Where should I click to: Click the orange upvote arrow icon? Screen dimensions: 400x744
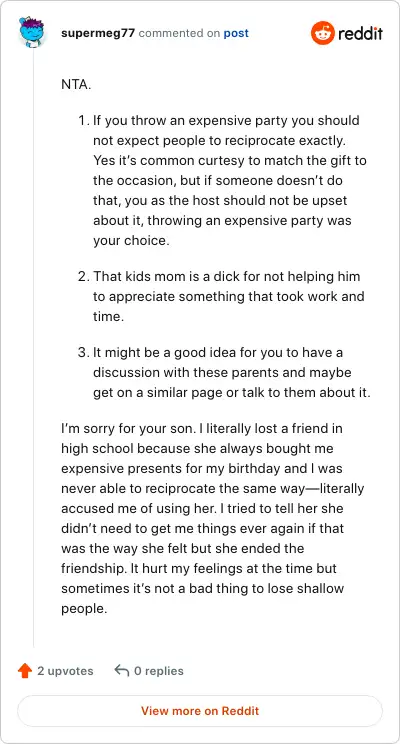pos(25,671)
